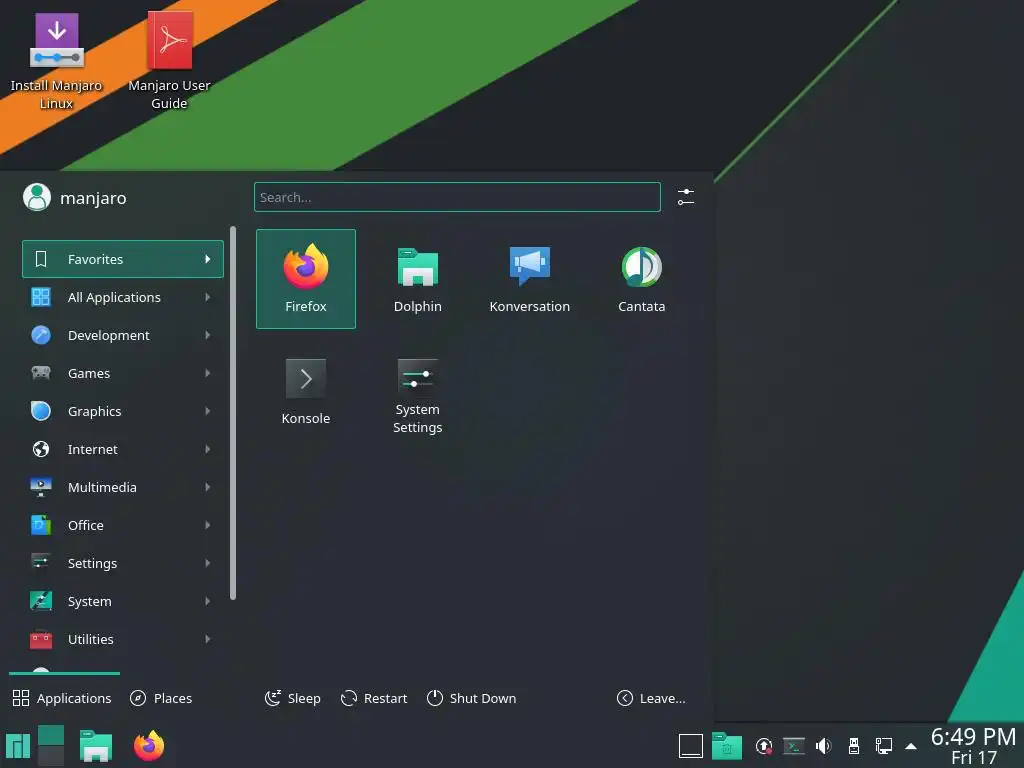The height and width of the screenshot is (768, 1024).
Task: Click the category list scrollbar
Action: 233,413
